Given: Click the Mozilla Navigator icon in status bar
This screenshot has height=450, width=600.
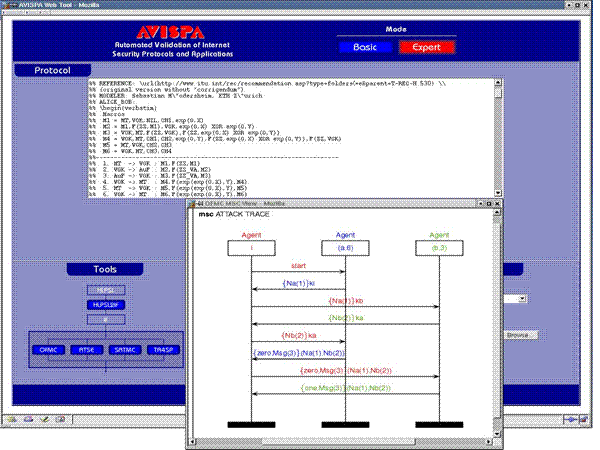Looking at the screenshot, I should pos(10,417).
